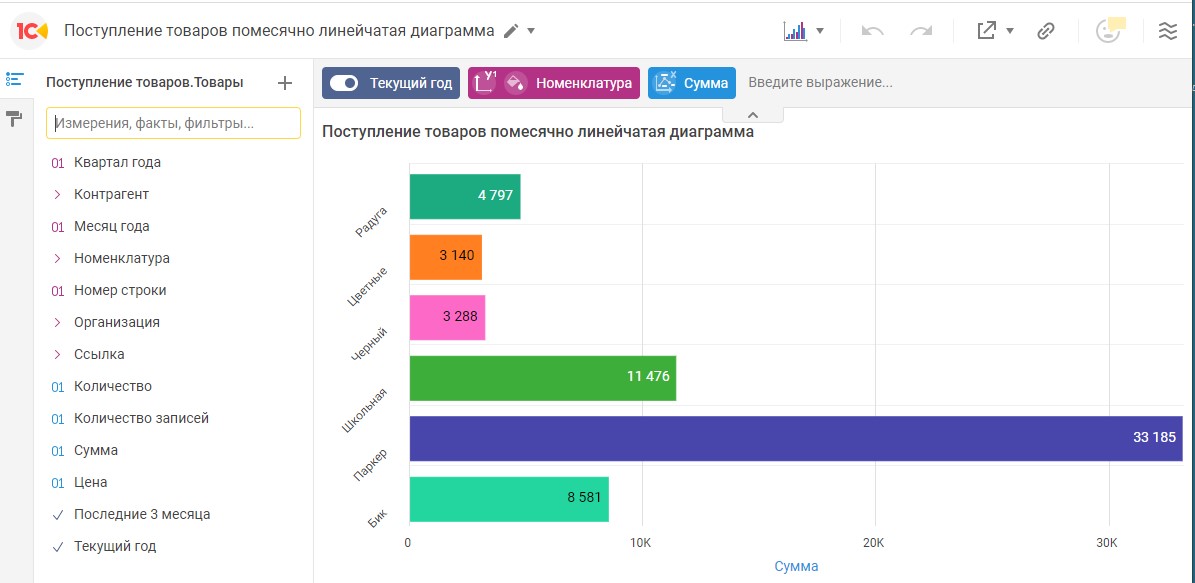Click the wavy lines icon at top right
The image size is (1195, 583).
1167,31
